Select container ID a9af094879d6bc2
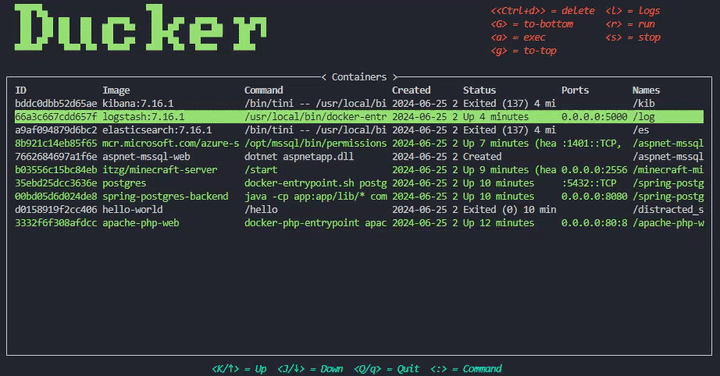Viewport: 720px width, 376px height. [x=56, y=130]
